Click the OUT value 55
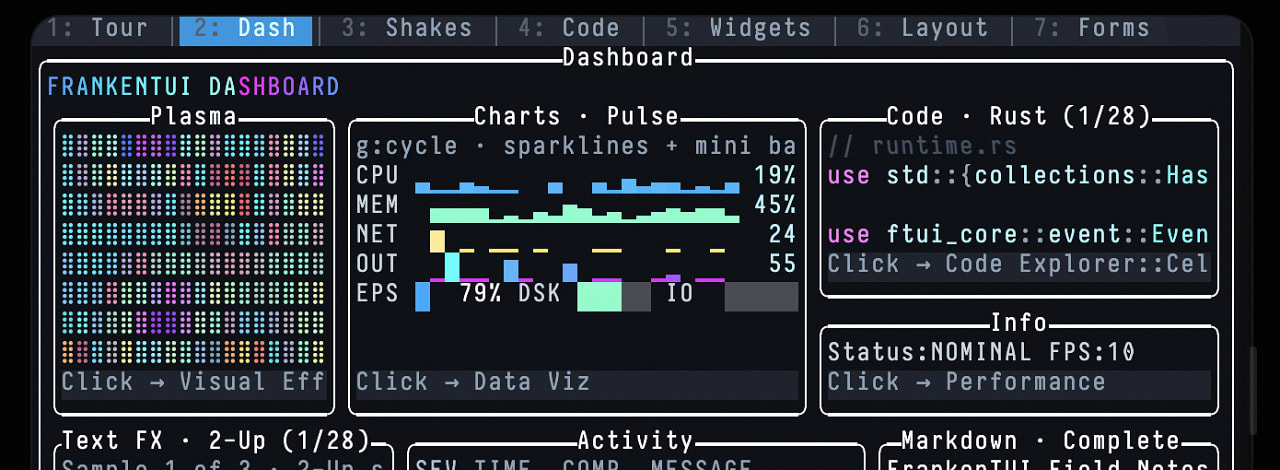Viewport: 1280px width, 470px height. (x=783, y=264)
